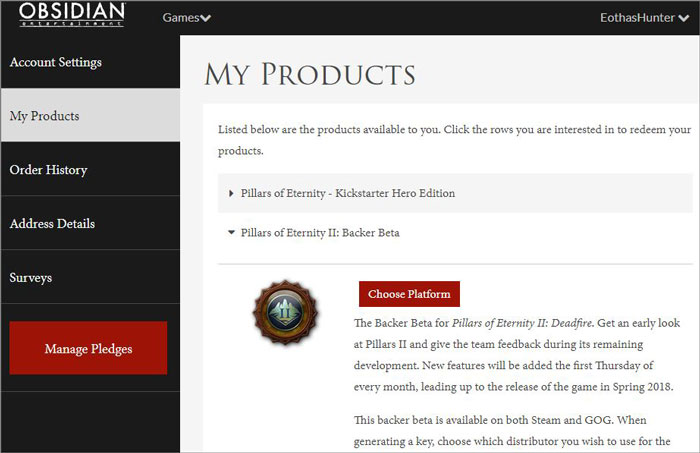Open Address Details page

point(90,223)
